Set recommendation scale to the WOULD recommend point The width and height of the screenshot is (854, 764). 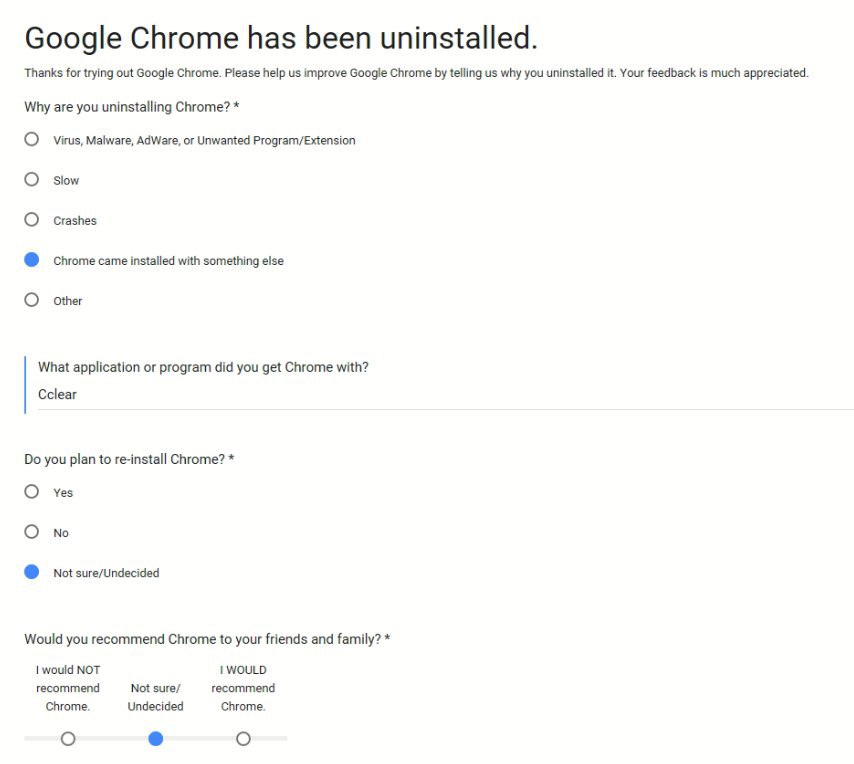pos(243,739)
